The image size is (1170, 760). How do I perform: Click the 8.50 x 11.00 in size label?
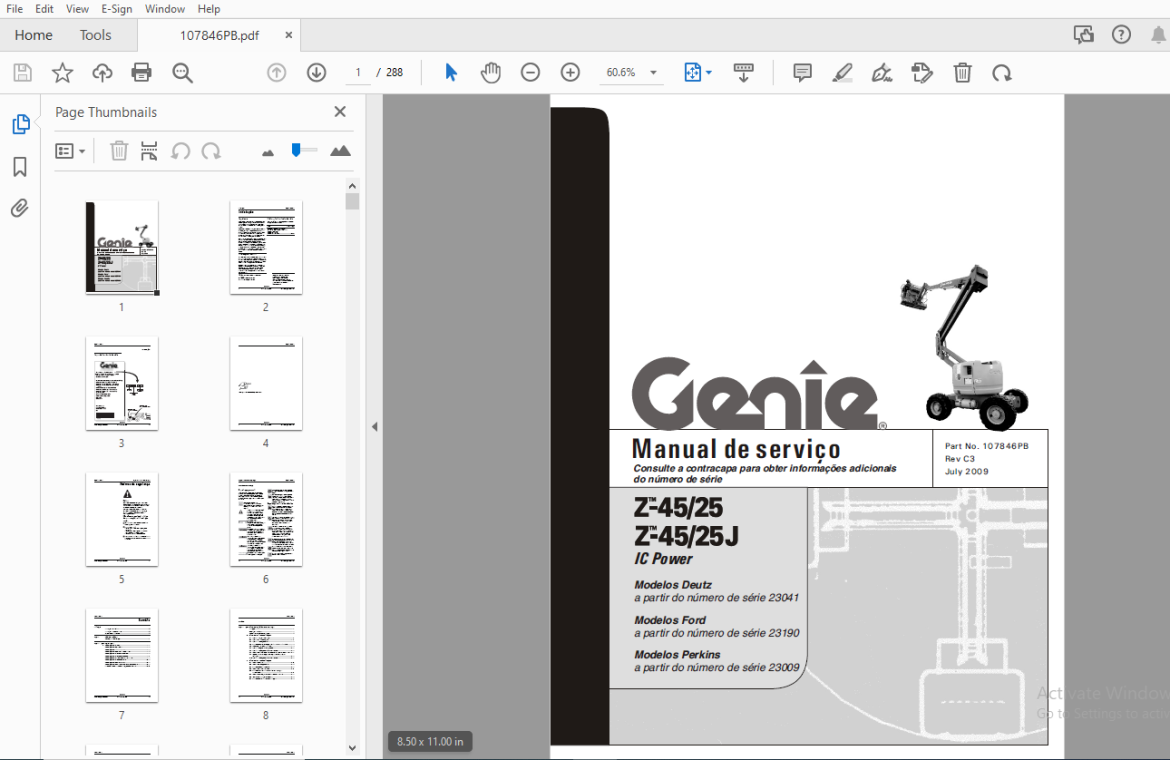(430, 741)
